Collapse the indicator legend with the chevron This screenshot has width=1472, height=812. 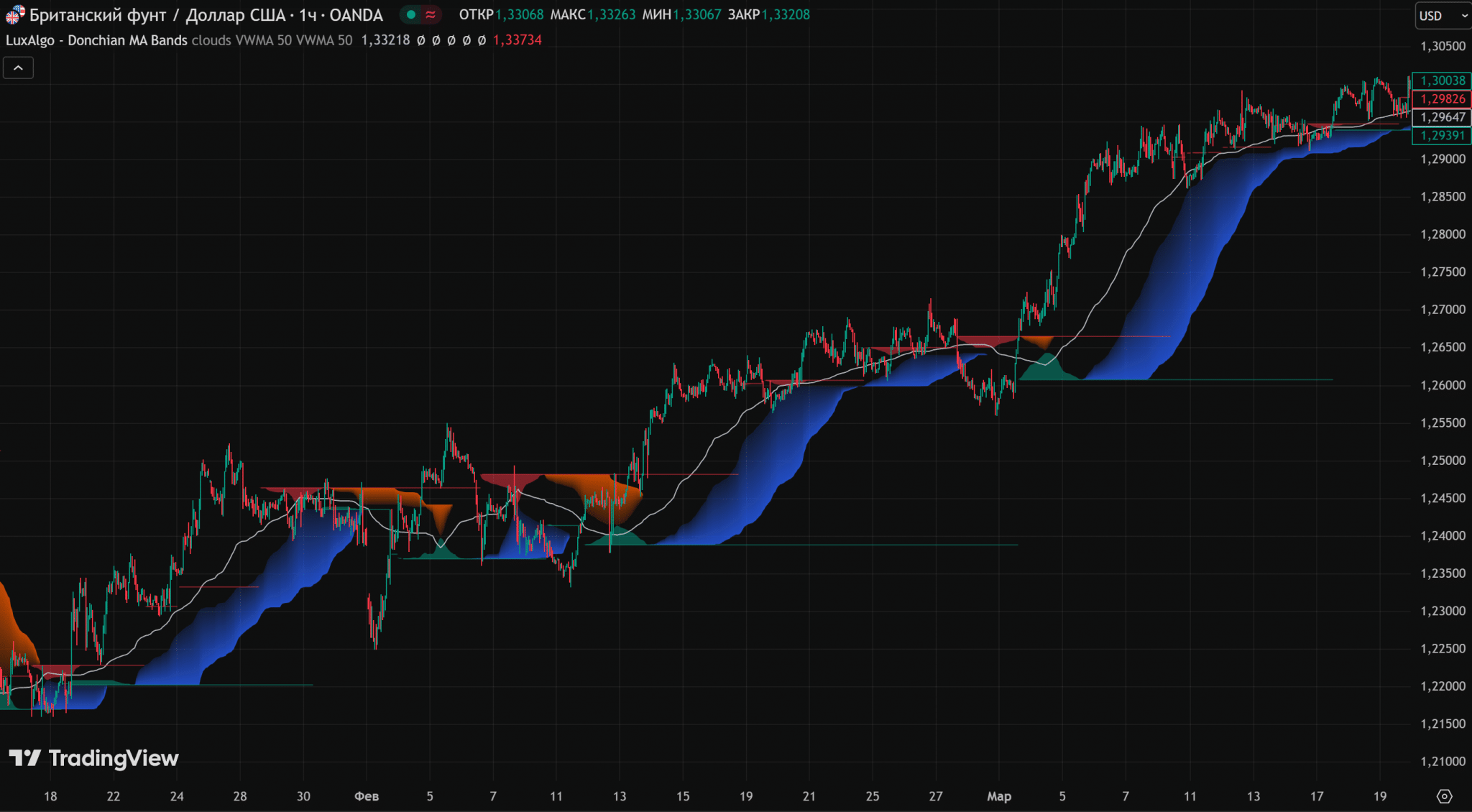(18, 68)
